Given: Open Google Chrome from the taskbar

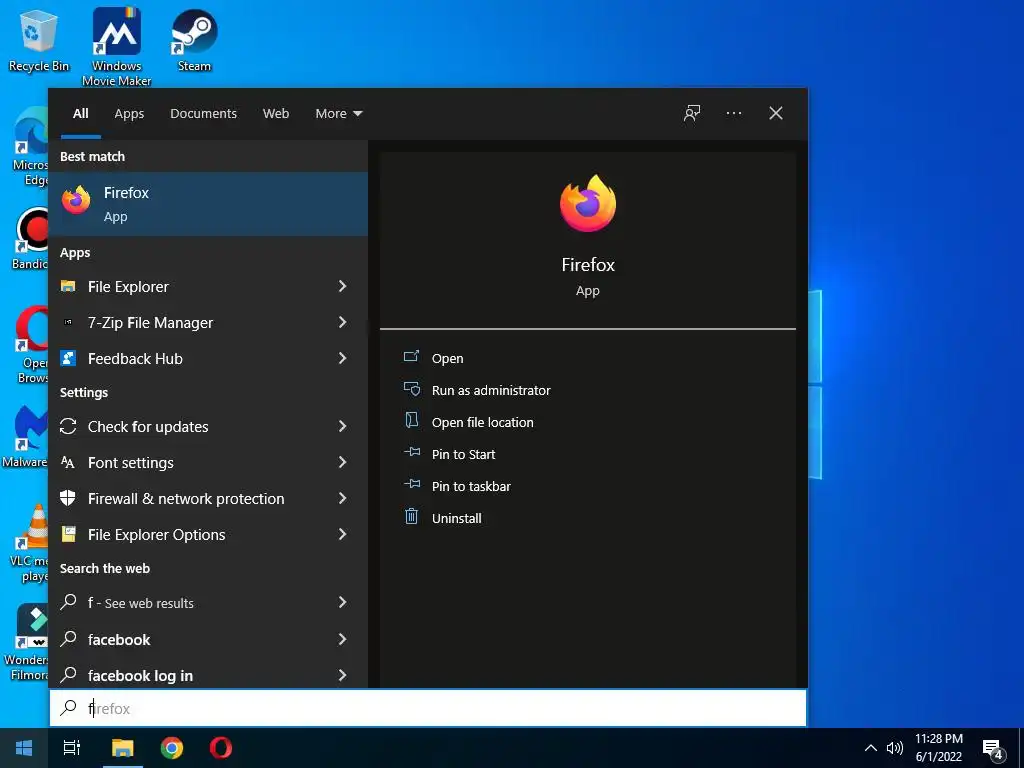Looking at the screenshot, I should pyautogui.click(x=172, y=748).
